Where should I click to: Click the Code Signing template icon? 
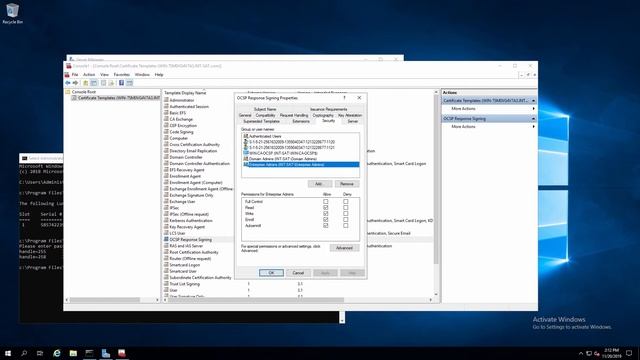[166, 131]
